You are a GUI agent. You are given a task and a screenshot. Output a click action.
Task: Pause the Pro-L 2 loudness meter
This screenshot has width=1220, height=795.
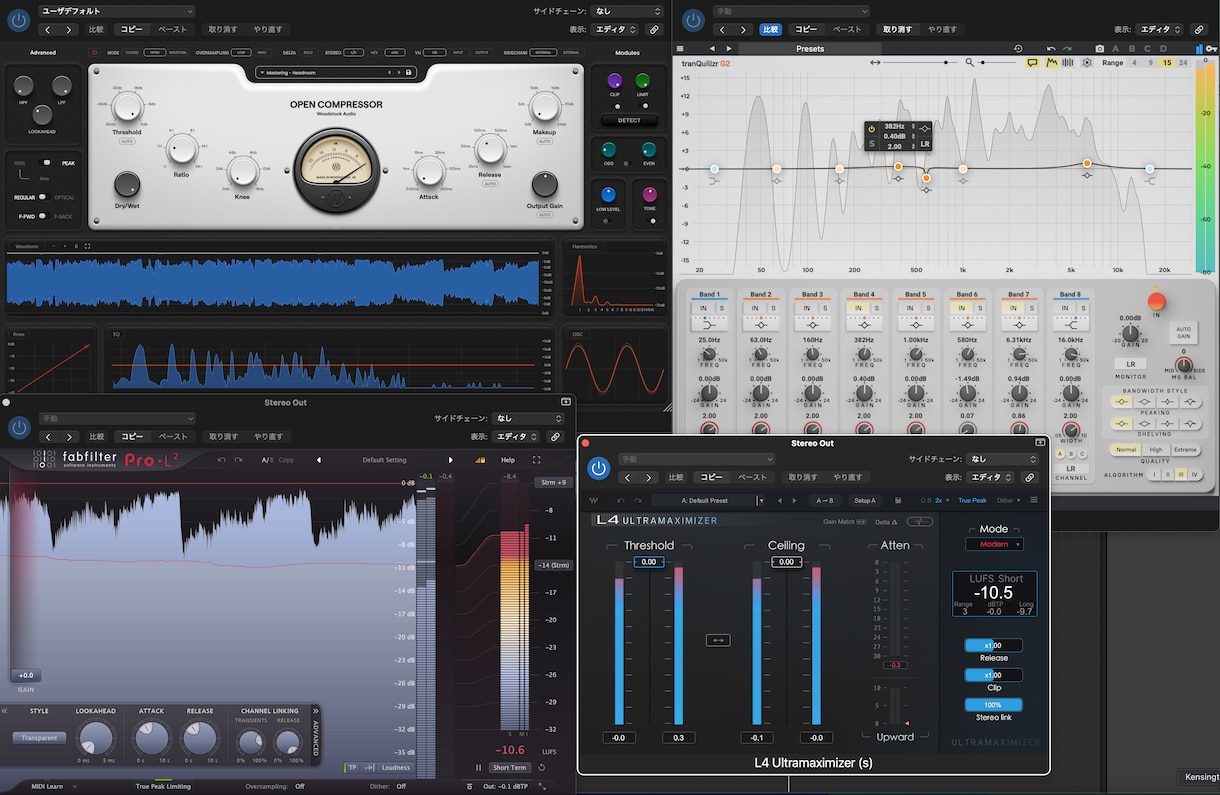coord(478,768)
